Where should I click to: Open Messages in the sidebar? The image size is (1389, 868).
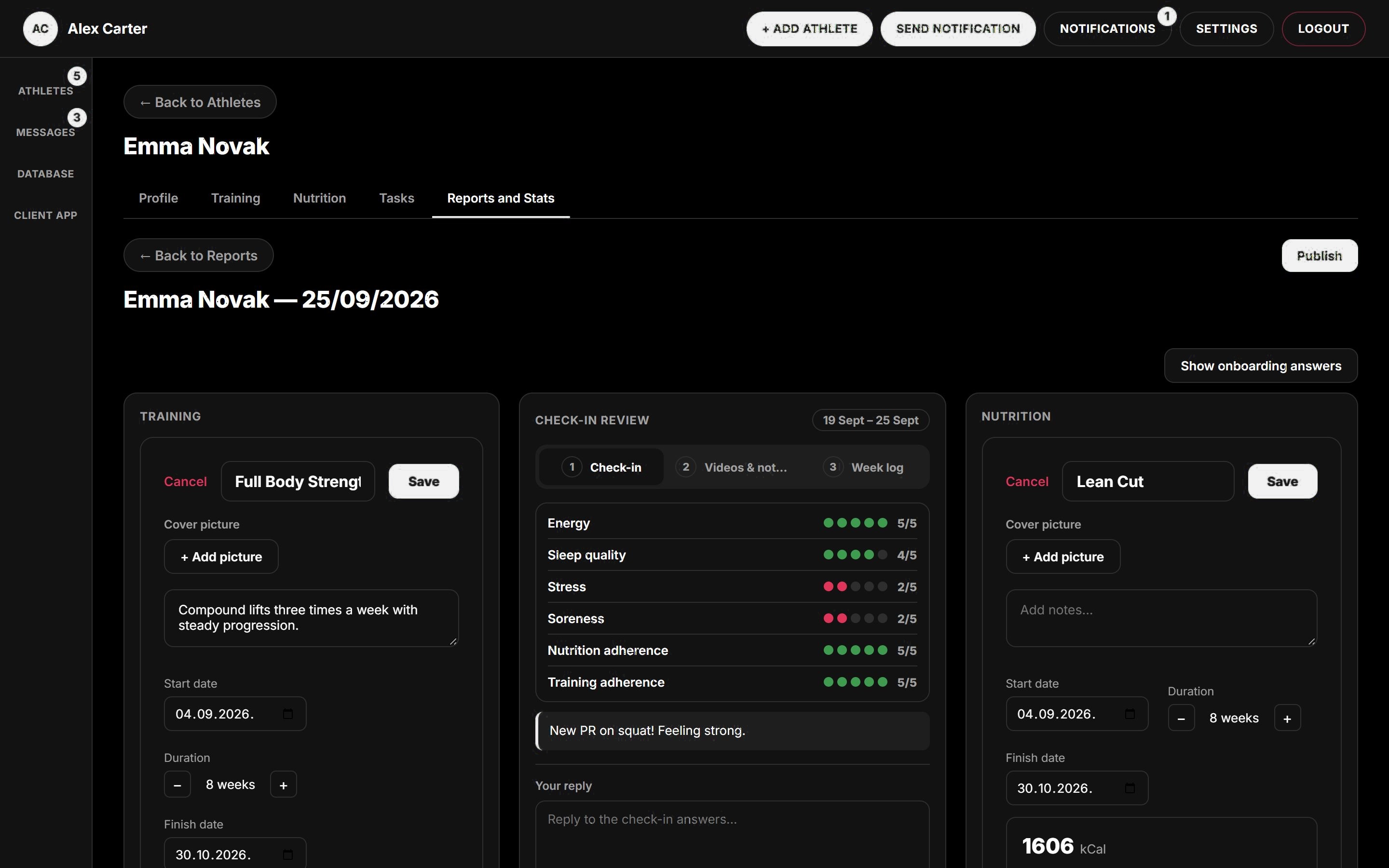46,132
